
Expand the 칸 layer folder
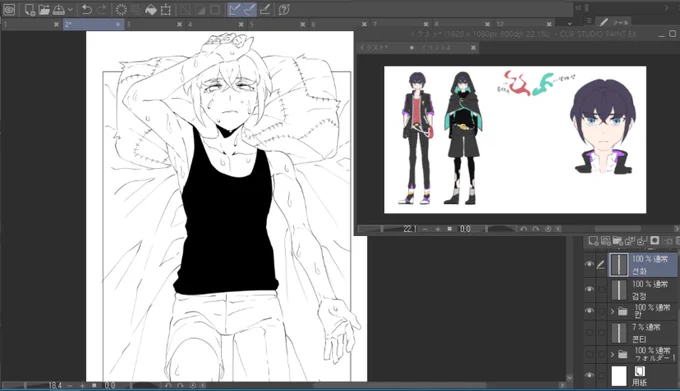click(x=612, y=311)
